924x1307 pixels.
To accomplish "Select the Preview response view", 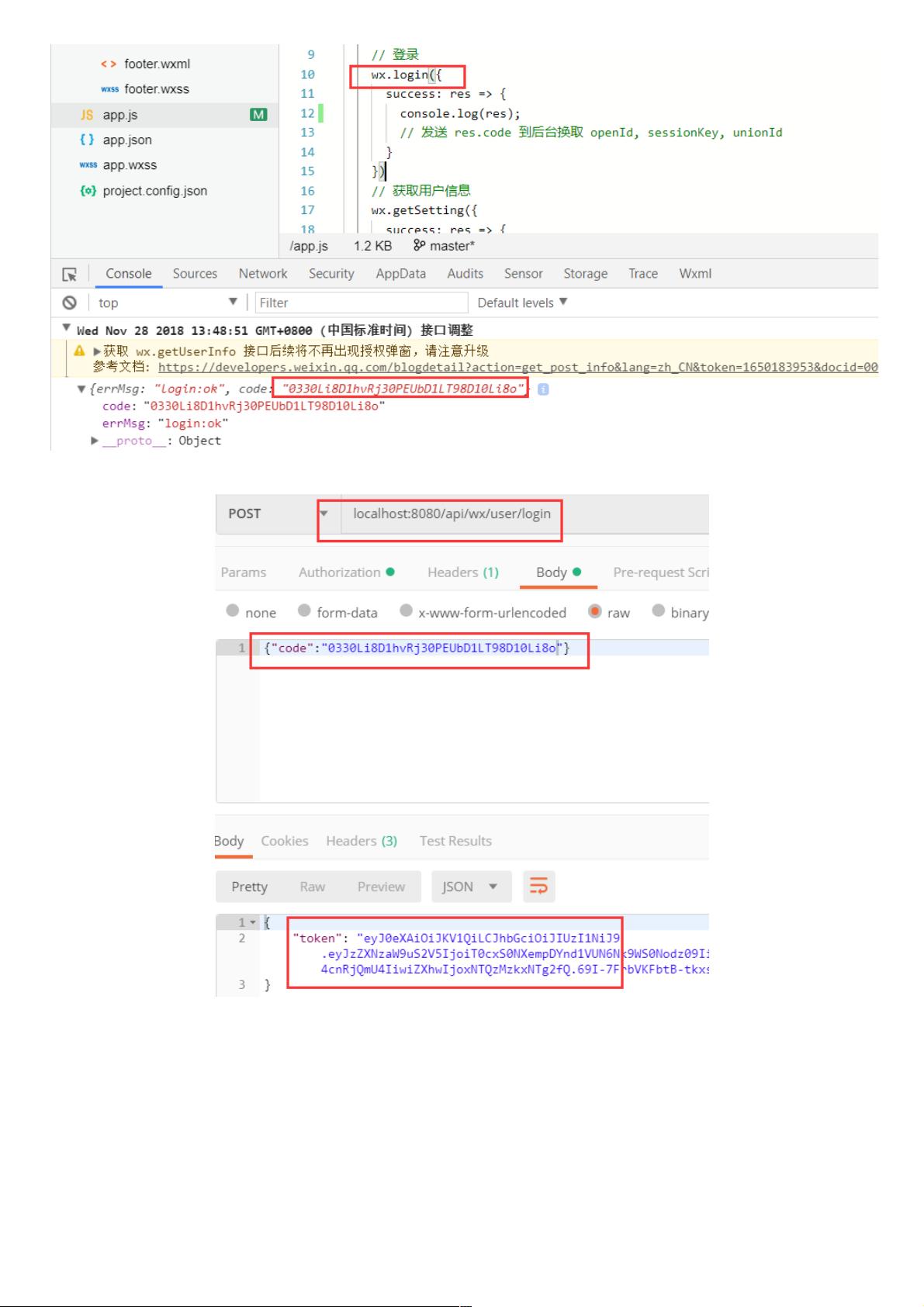I will coord(381,887).
